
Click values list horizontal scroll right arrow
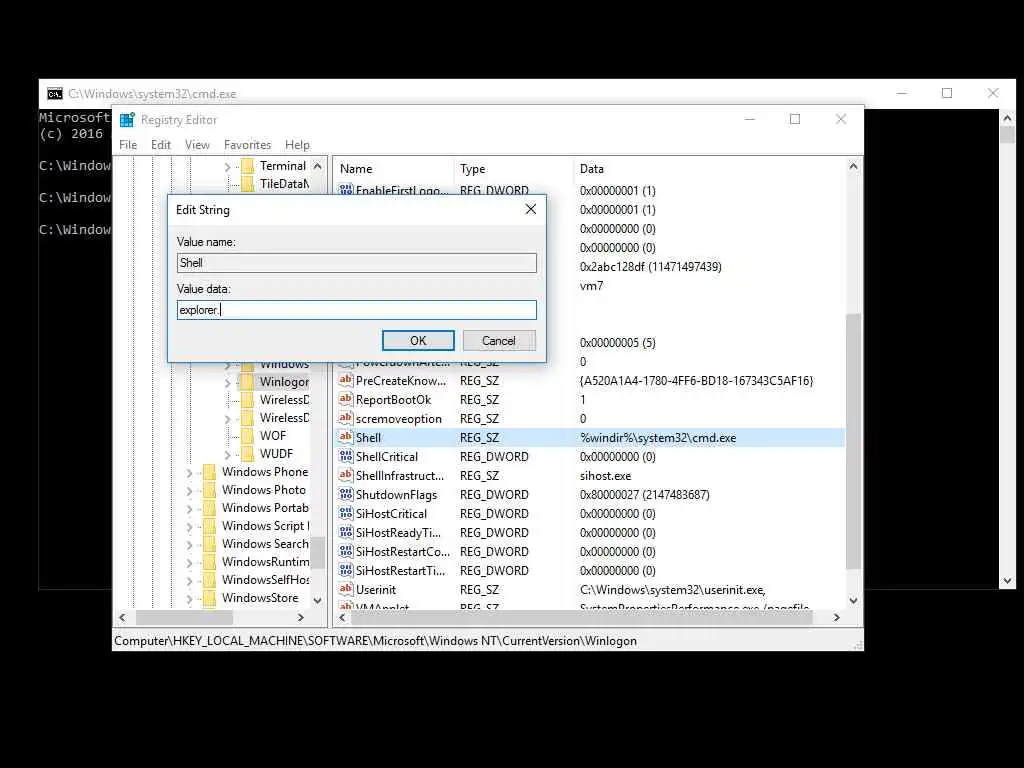click(837, 617)
